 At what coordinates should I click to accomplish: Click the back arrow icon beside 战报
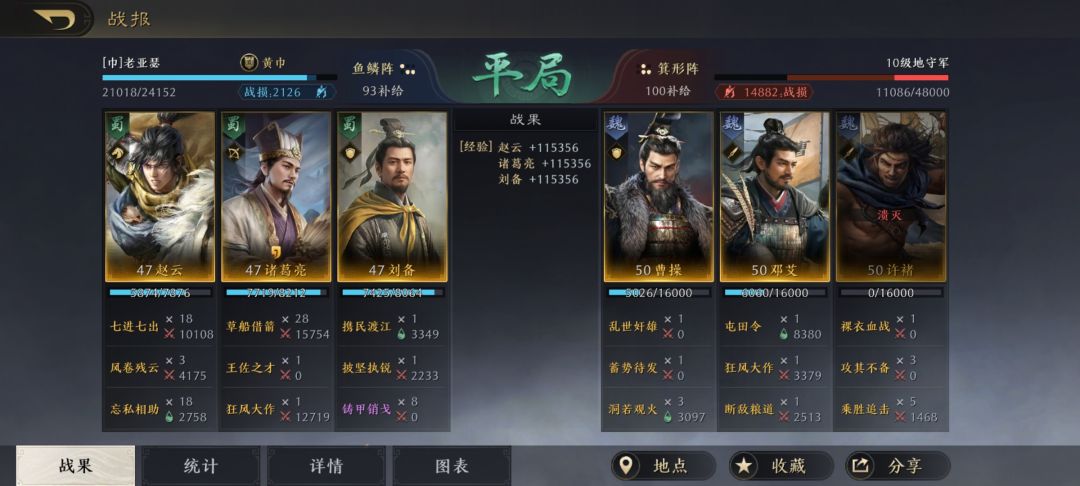[54, 19]
